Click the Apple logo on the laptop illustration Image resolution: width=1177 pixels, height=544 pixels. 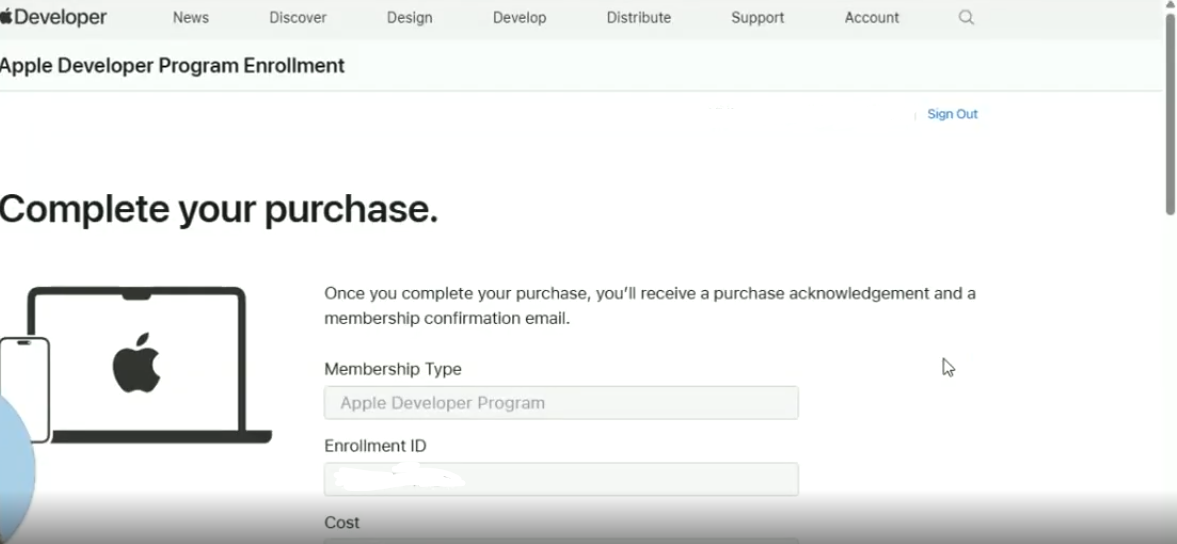(137, 363)
